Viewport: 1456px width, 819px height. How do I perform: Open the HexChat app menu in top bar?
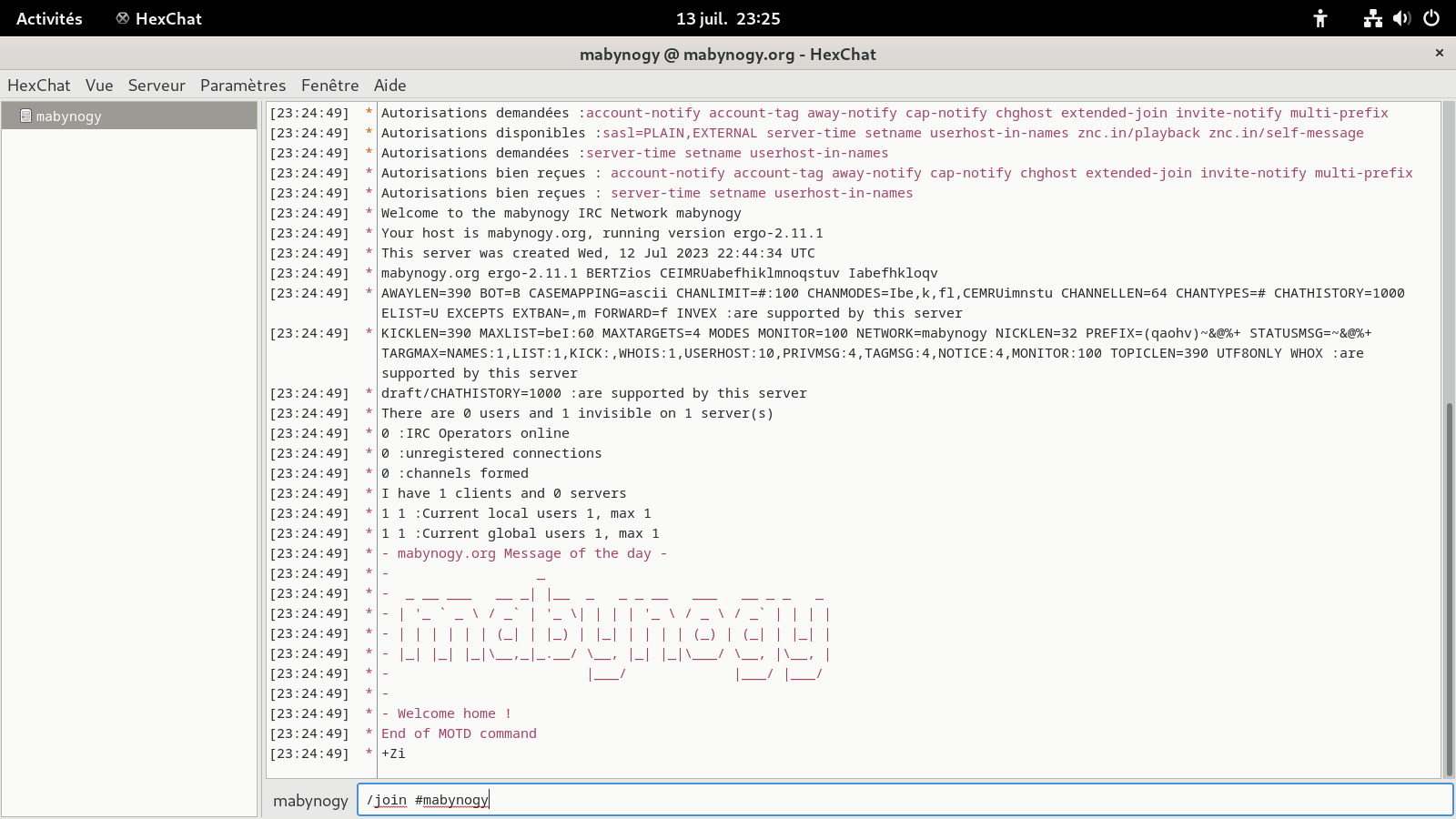coord(159,18)
